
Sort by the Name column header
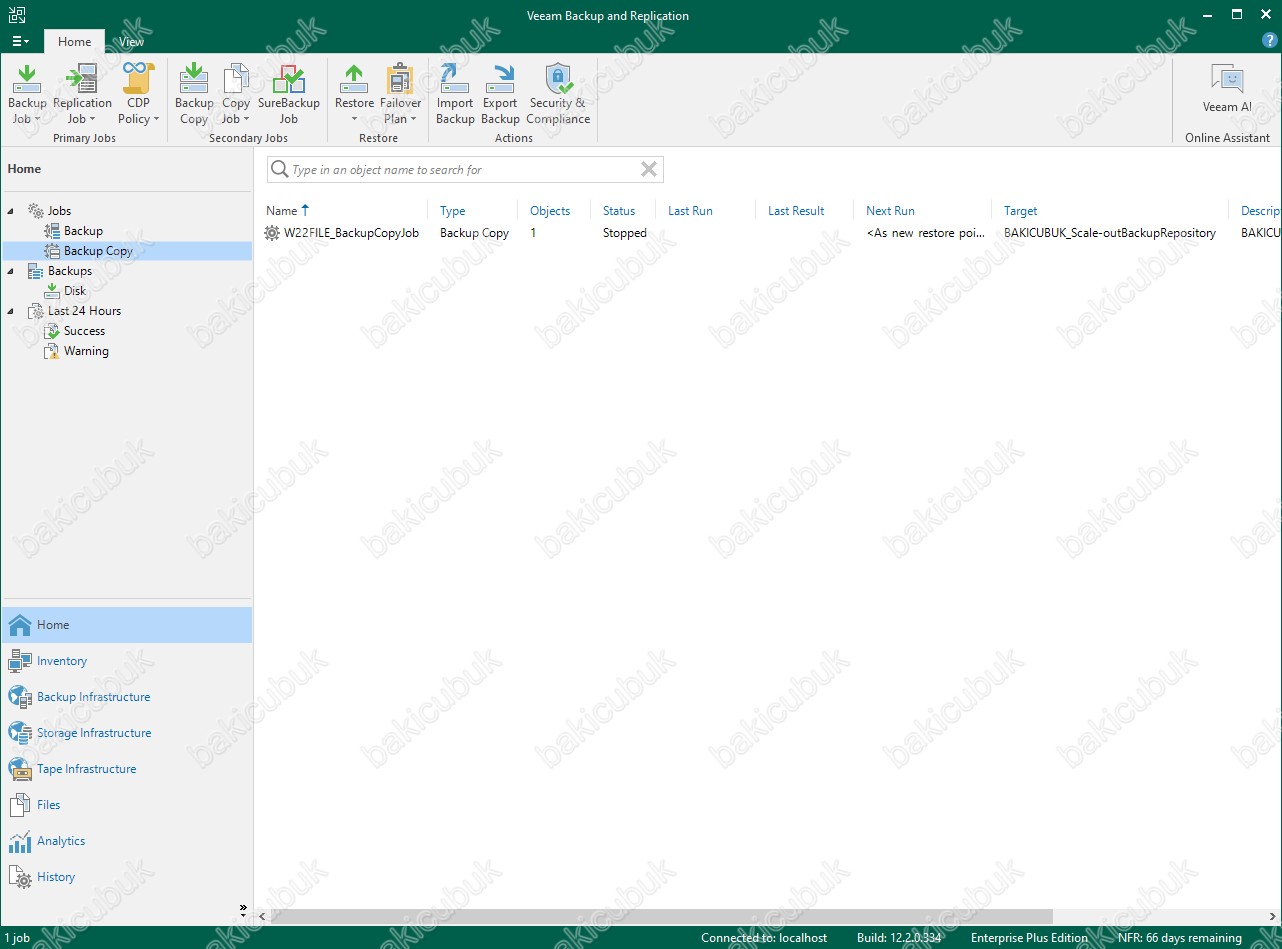click(x=281, y=211)
